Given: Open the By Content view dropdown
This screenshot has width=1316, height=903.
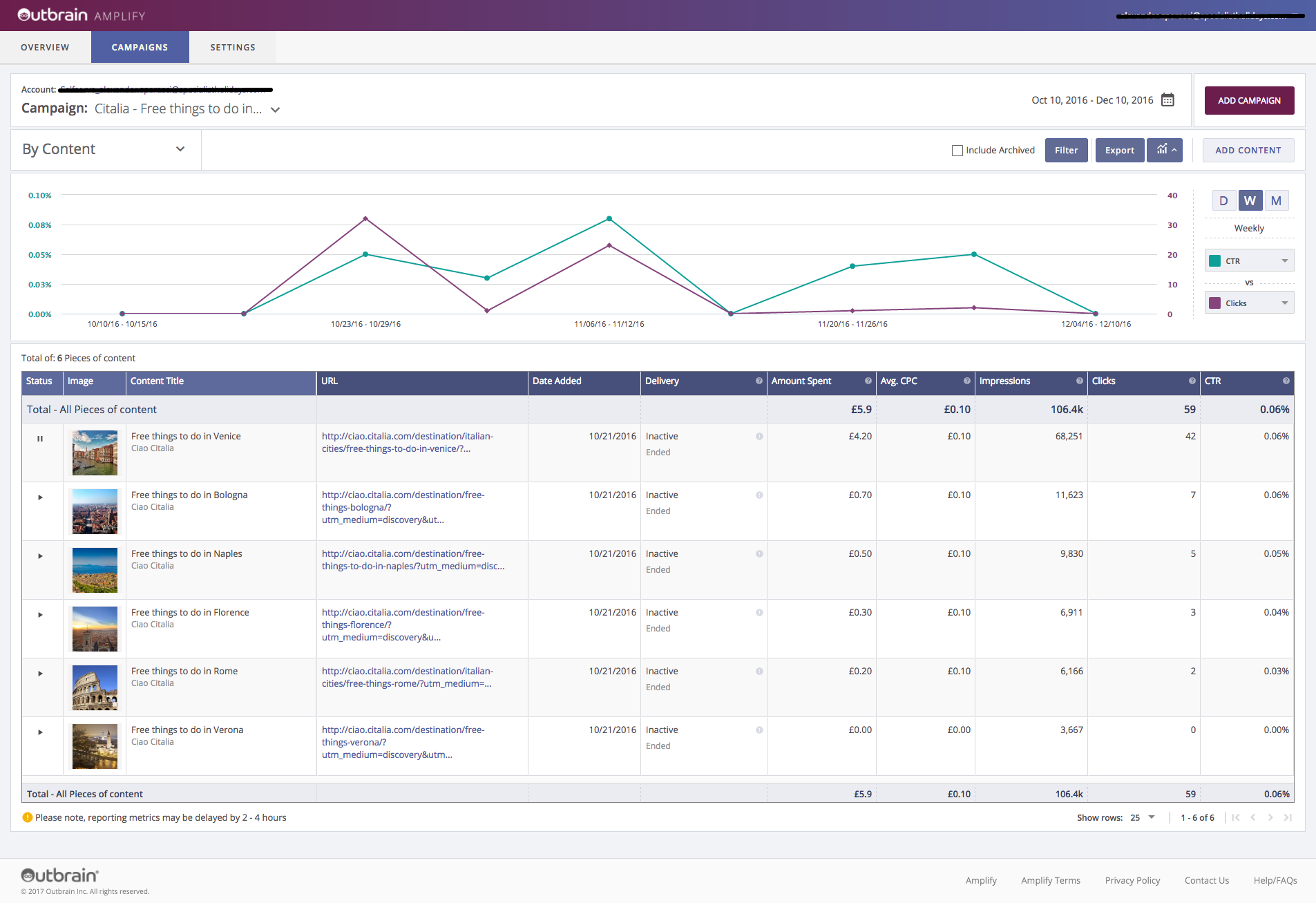Looking at the screenshot, I should [105, 149].
